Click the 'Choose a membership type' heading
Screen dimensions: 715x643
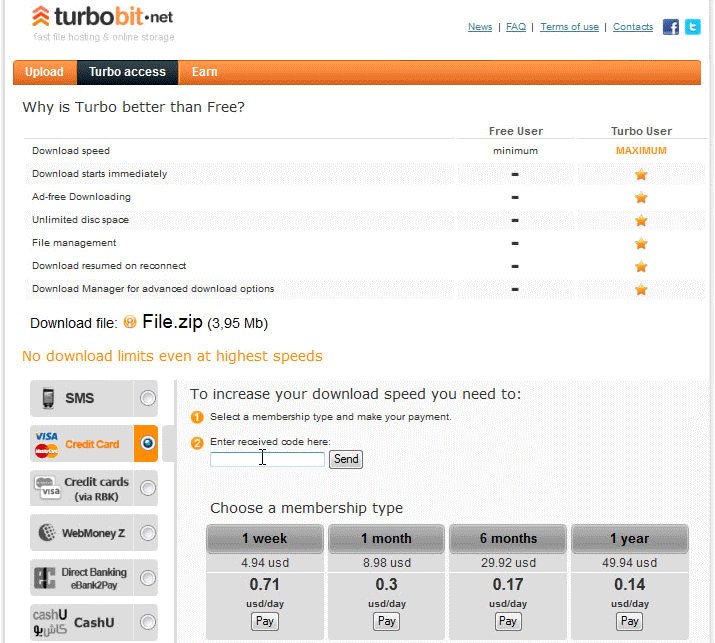tap(306, 508)
